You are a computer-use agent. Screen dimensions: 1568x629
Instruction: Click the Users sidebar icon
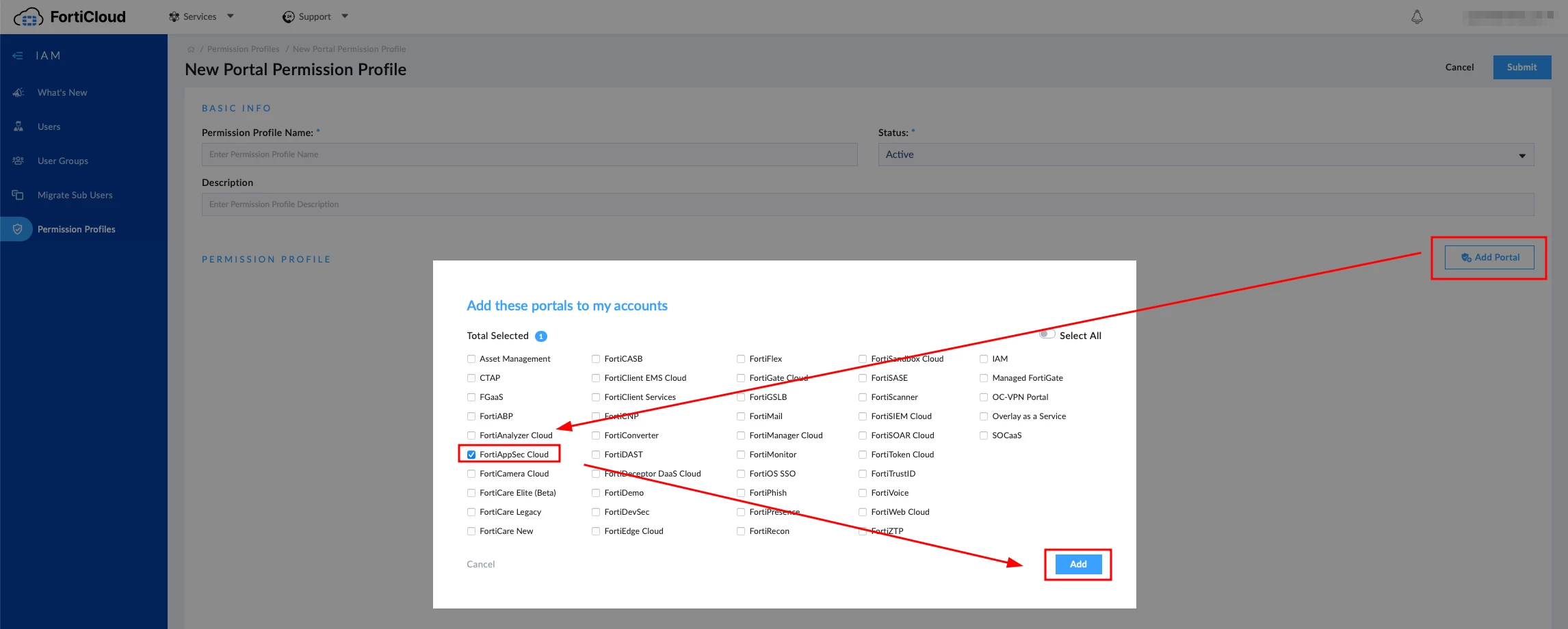tap(18, 126)
